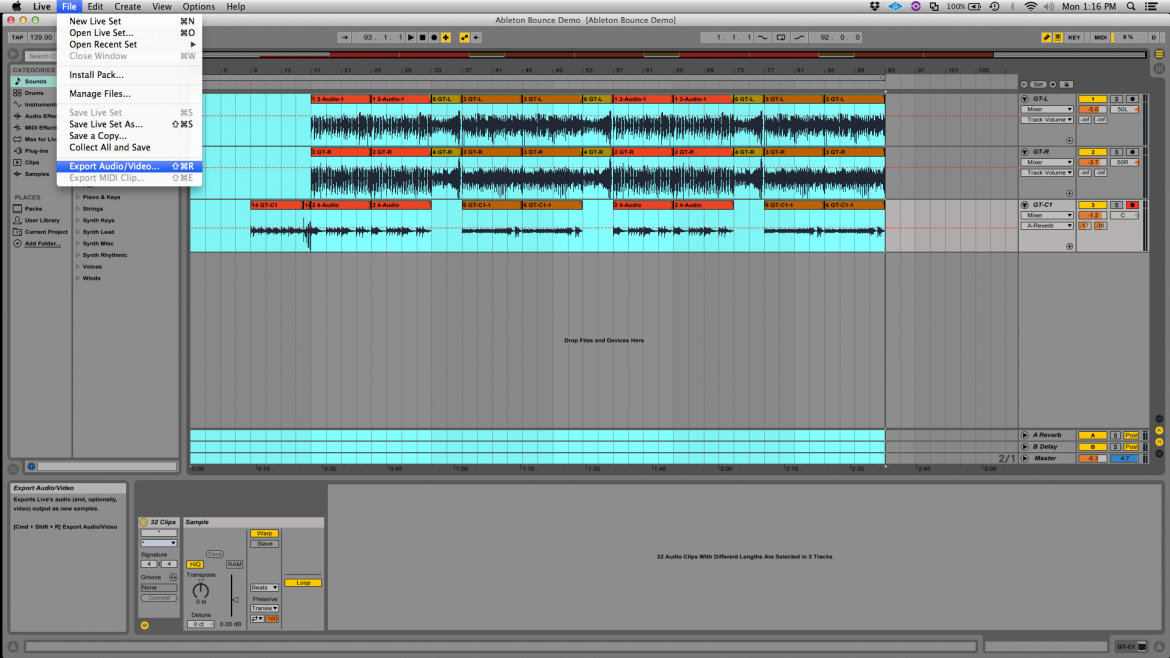Expand Strings folder in browser

click(x=78, y=209)
